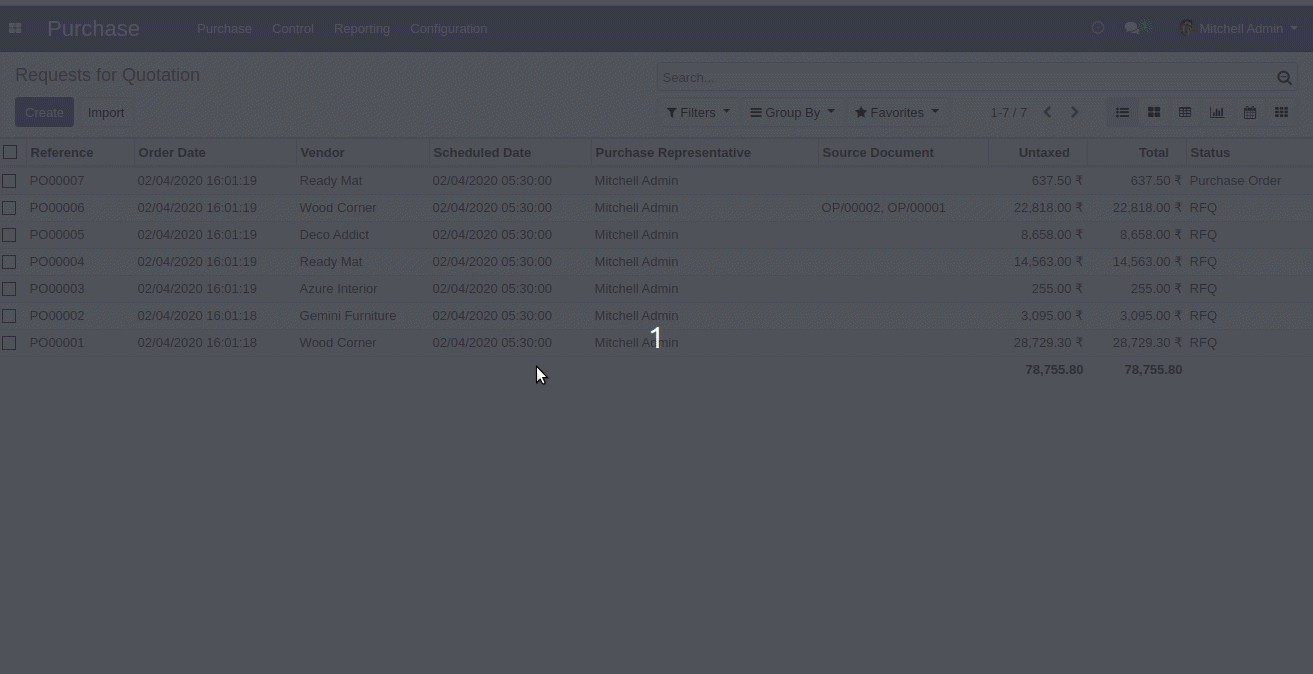Open order PO00005
The image size is (1313, 674).
[x=57, y=235]
